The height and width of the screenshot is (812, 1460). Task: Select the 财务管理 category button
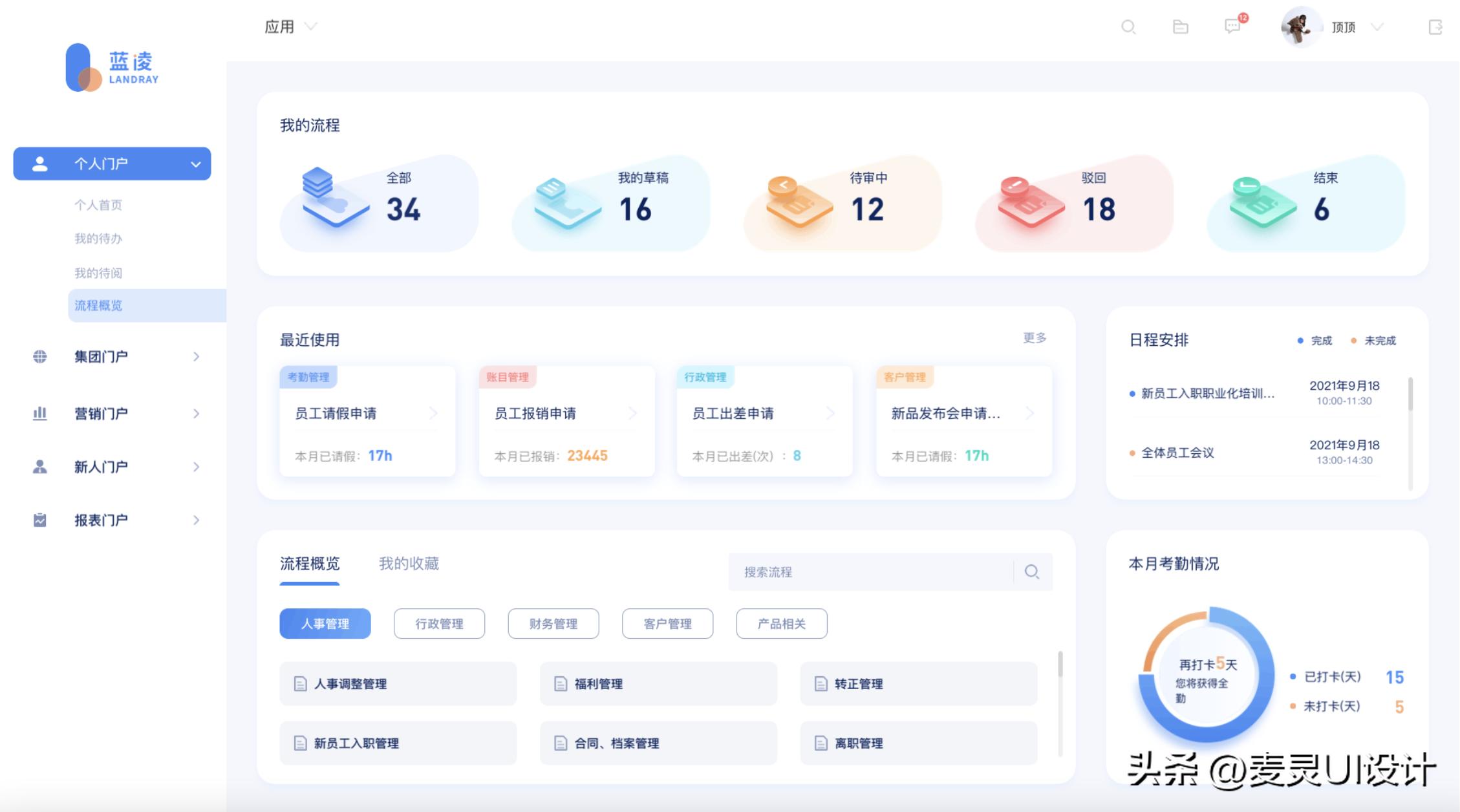coord(553,623)
